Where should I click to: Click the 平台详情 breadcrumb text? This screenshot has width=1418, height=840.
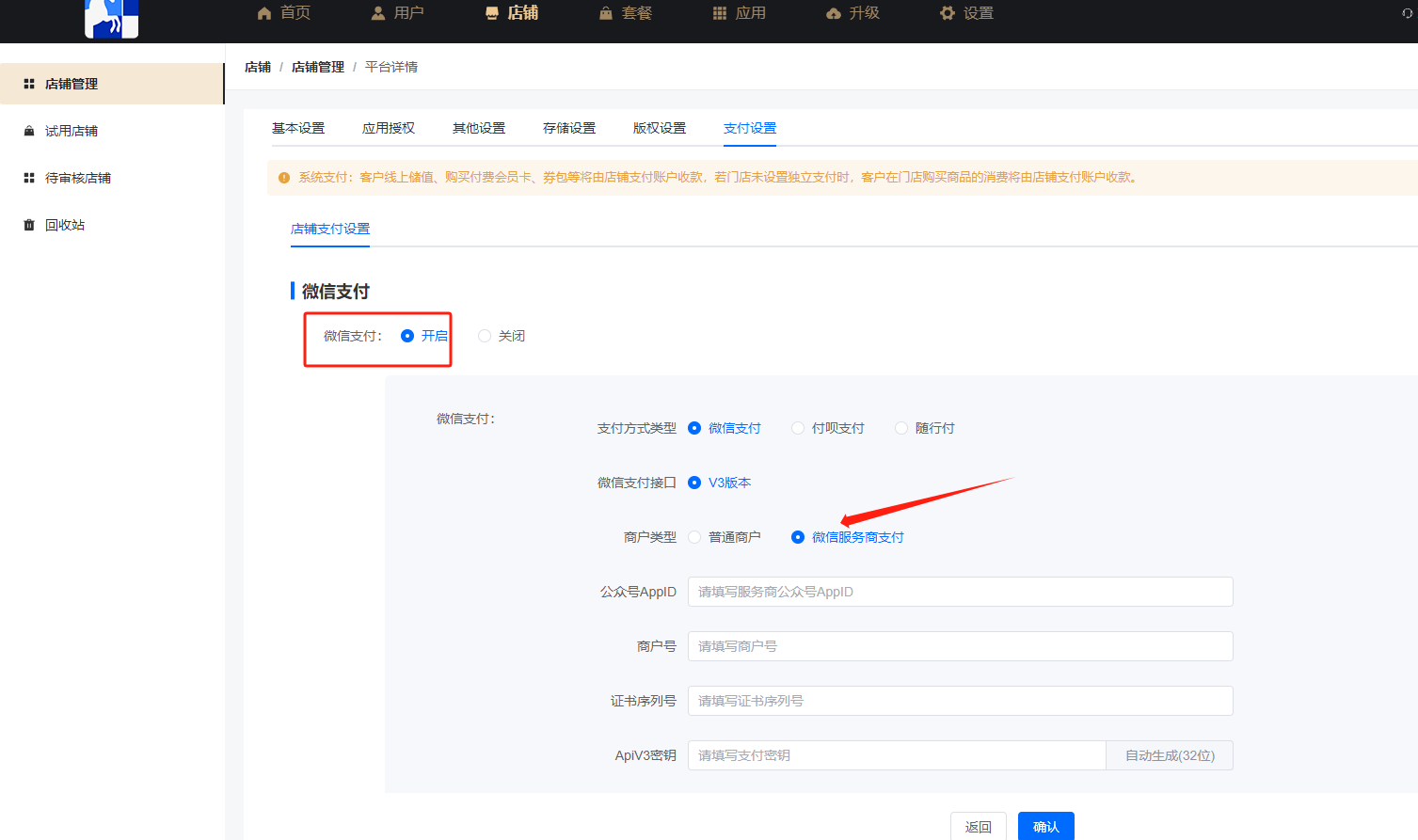tap(391, 67)
